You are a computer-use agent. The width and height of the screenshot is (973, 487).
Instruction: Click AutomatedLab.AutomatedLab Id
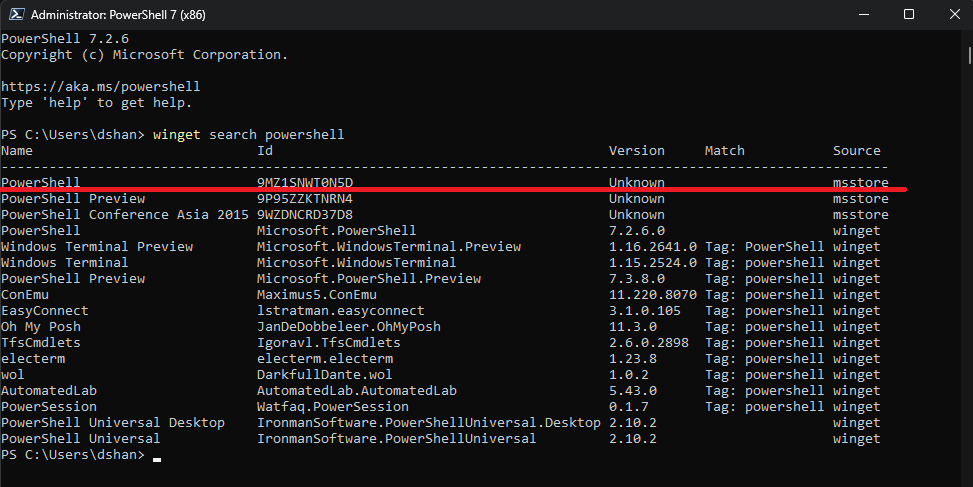(357, 391)
